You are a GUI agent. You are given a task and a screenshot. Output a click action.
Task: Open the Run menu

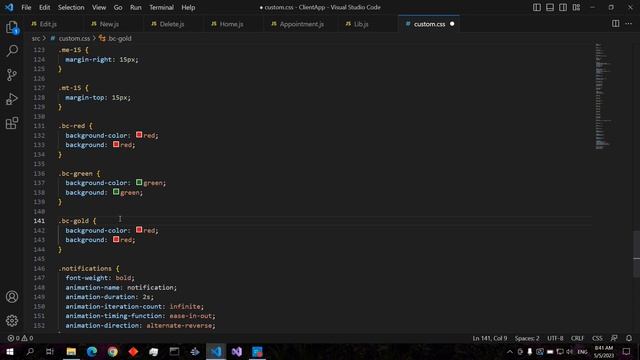coord(136,7)
